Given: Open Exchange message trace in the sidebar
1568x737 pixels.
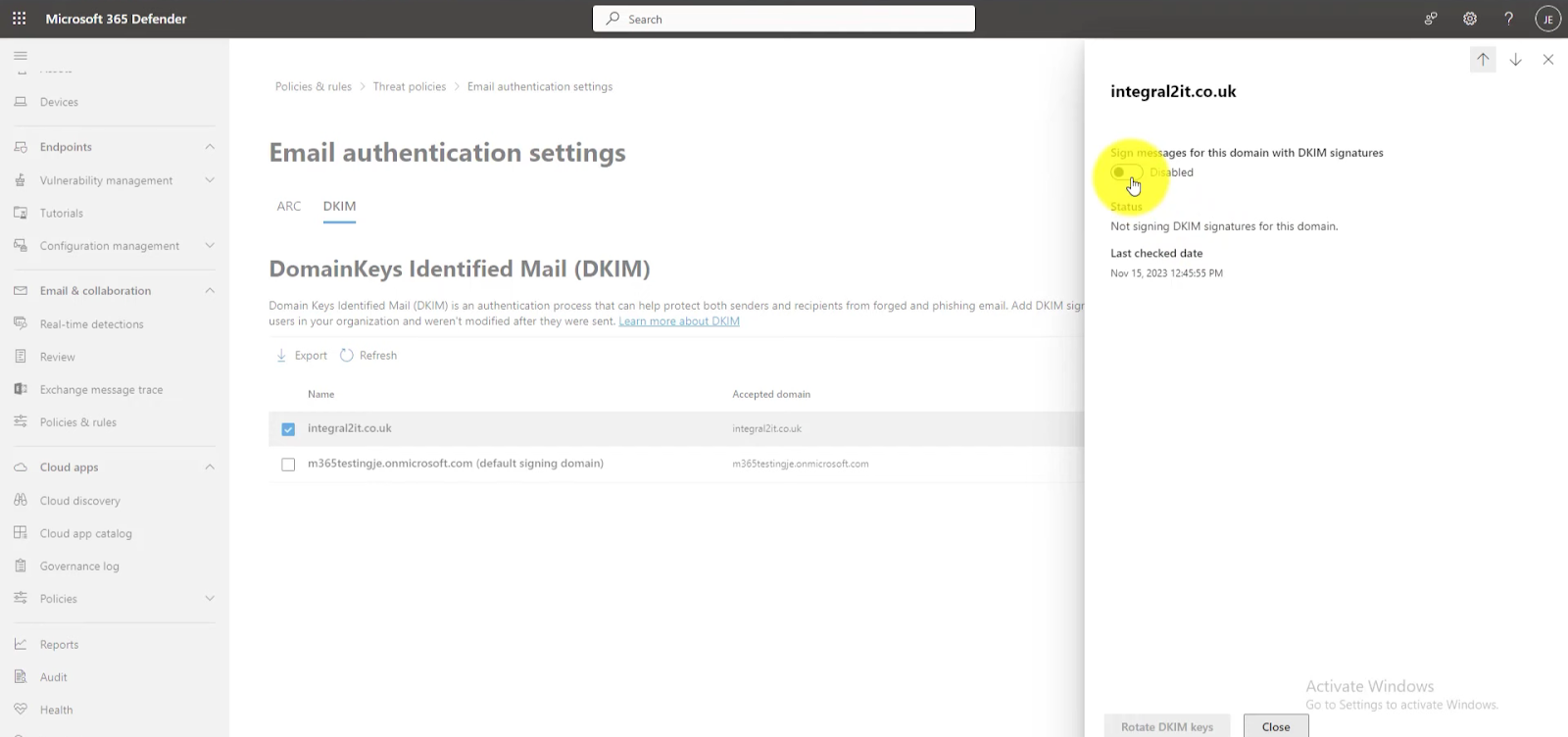Looking at the screenshot, I should pyautogui.click(x=102, y=390).
